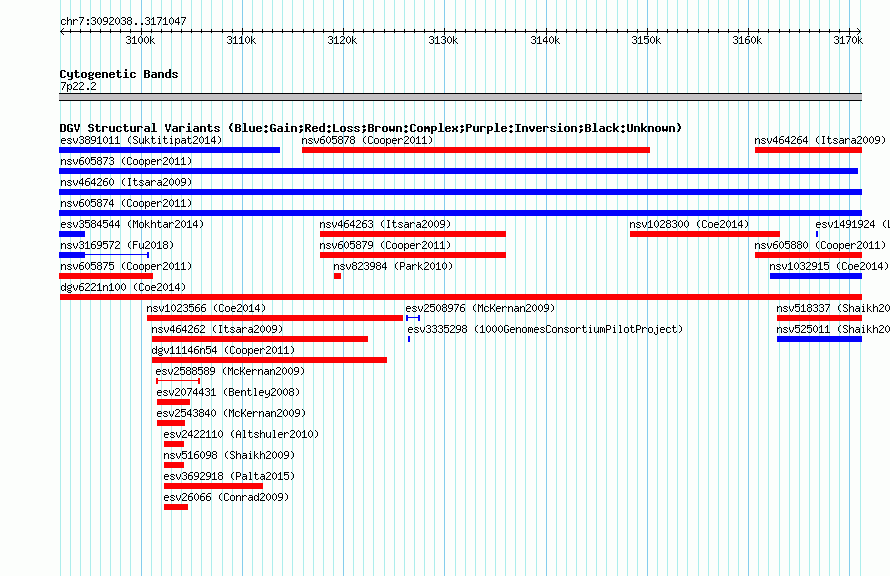Select esv2074431 (Bentley2008) red bar
890x576 pixels.
pos(173,402)
